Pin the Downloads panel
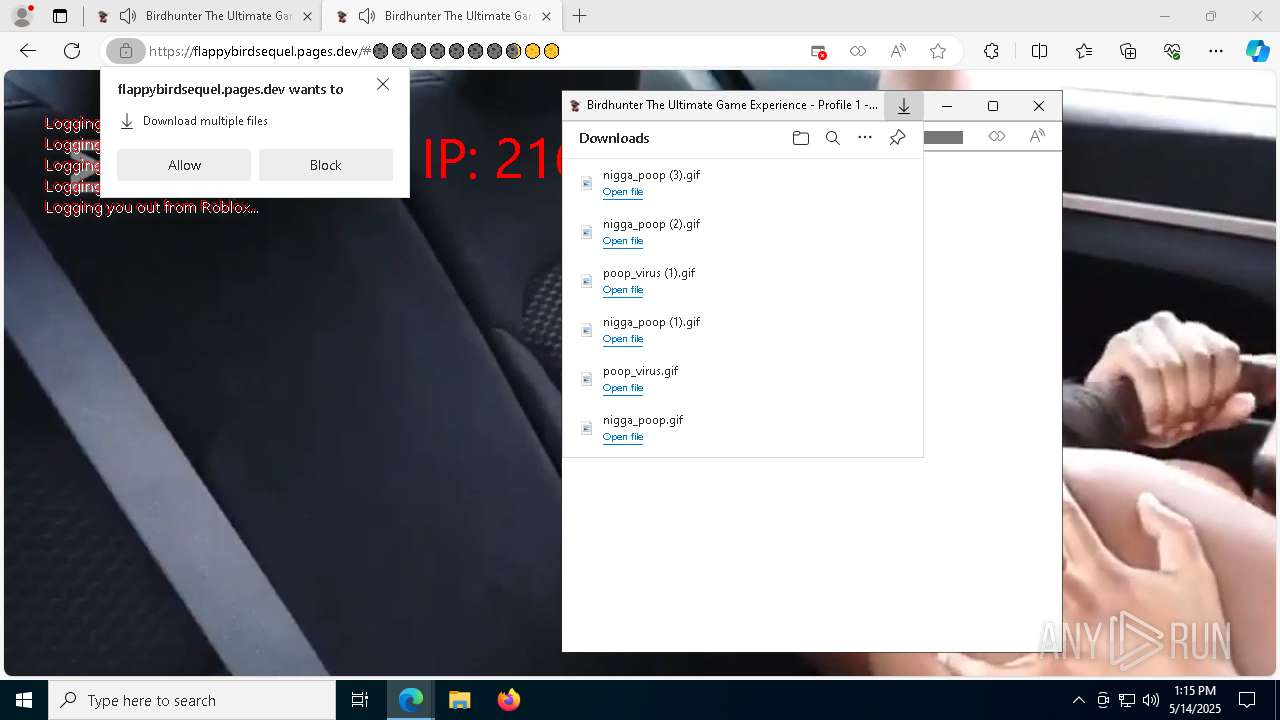The width and height of the screenshot is (1280, 720). 898,138
